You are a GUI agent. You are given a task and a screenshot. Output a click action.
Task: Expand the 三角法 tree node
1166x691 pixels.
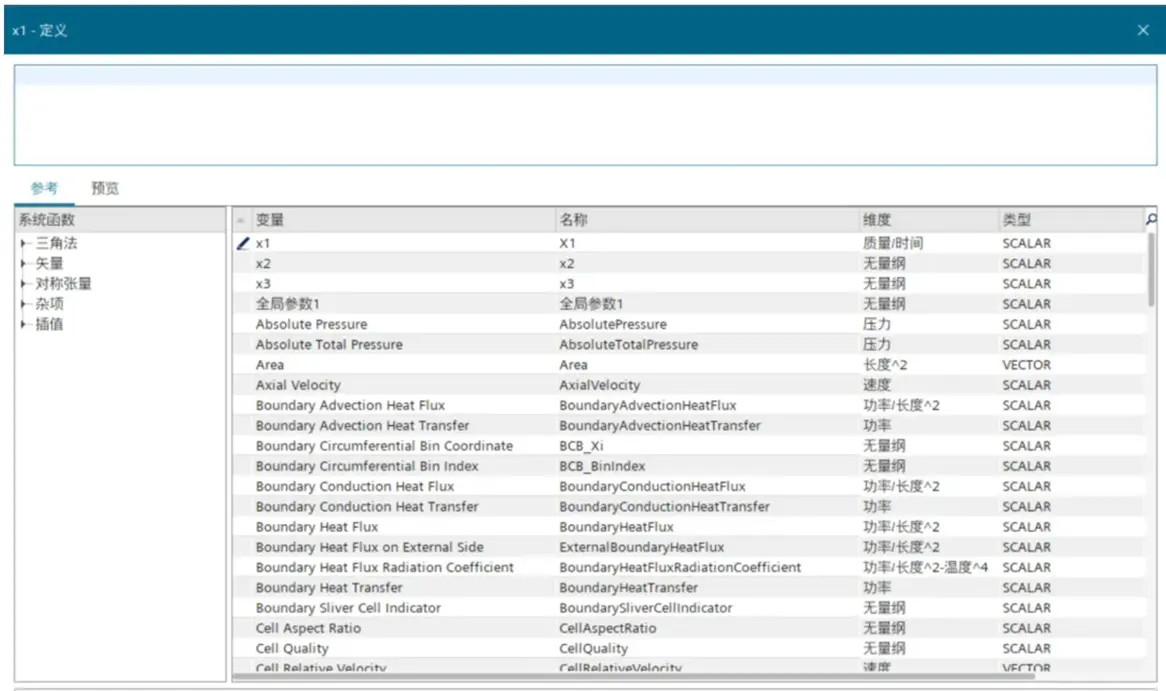click(x=23, y=243)
